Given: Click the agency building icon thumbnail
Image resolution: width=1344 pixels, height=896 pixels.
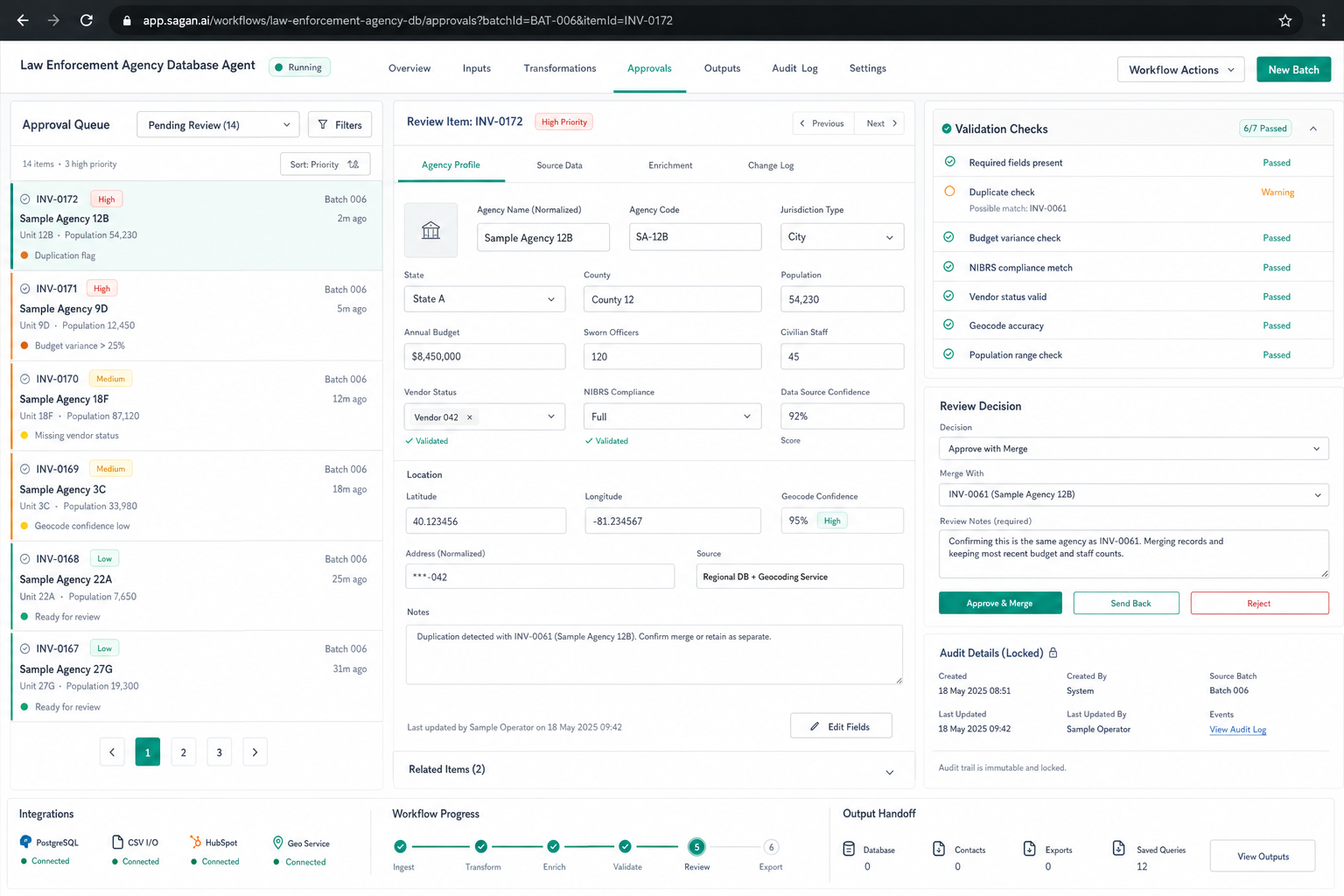Looking at the screenshot, I should [x=430, y=230].
